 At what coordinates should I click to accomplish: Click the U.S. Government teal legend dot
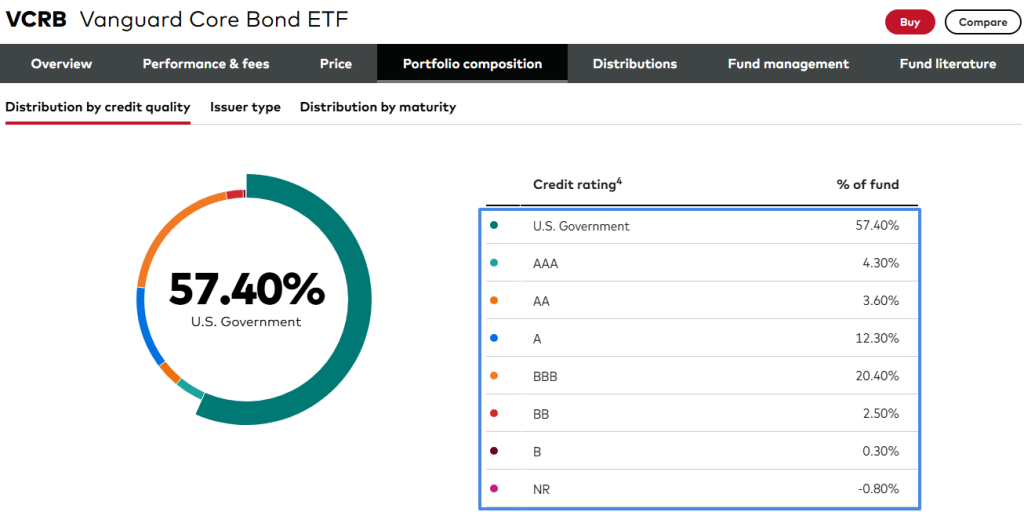494,226
